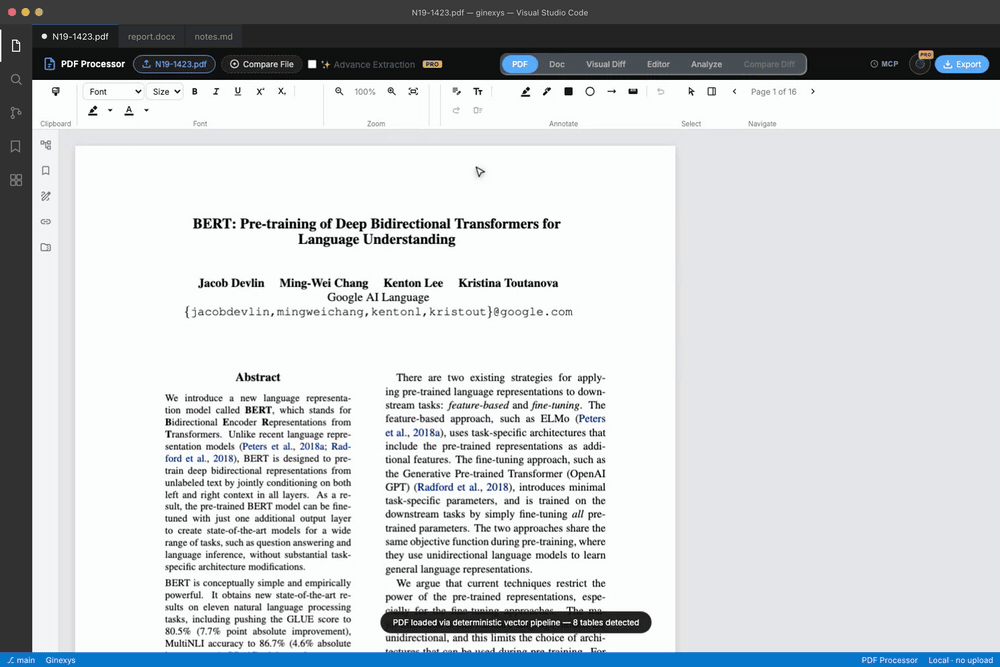Click the format painter icon in Clipboard group
The image size is (1000, 667).
pyautogui.click(x=55, y=92)
